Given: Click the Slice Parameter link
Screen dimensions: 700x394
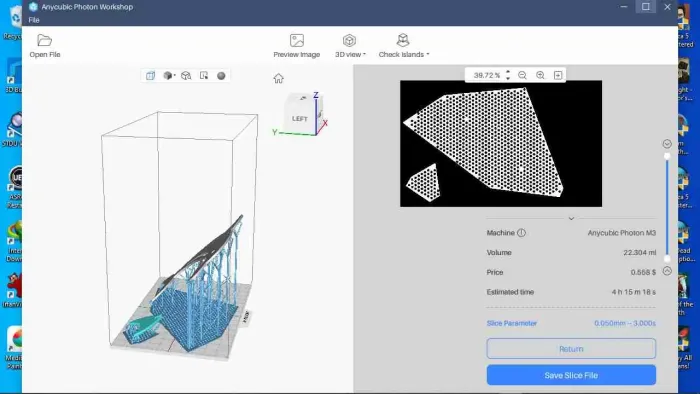Looking at the screenshot, I should pos(512,323).
